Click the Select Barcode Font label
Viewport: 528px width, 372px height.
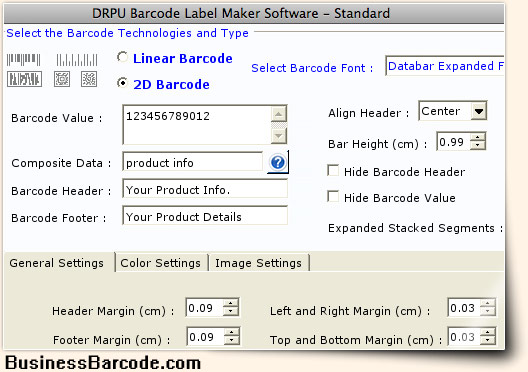[312, 68]
